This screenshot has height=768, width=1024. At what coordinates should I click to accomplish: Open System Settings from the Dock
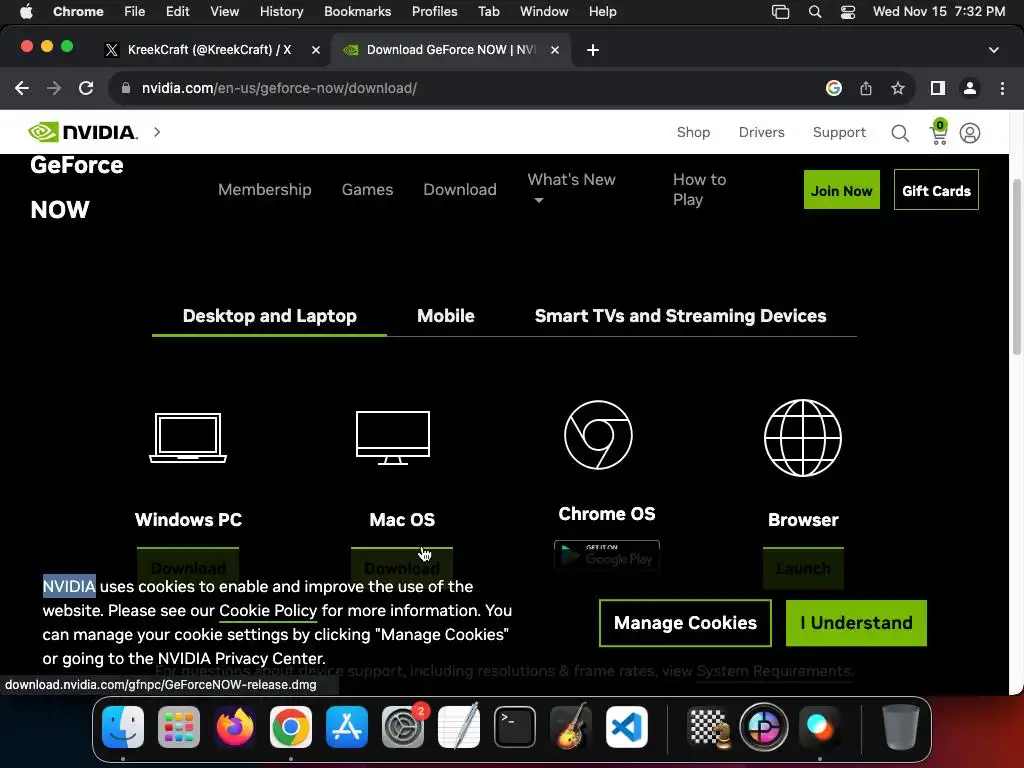[403, 727]
